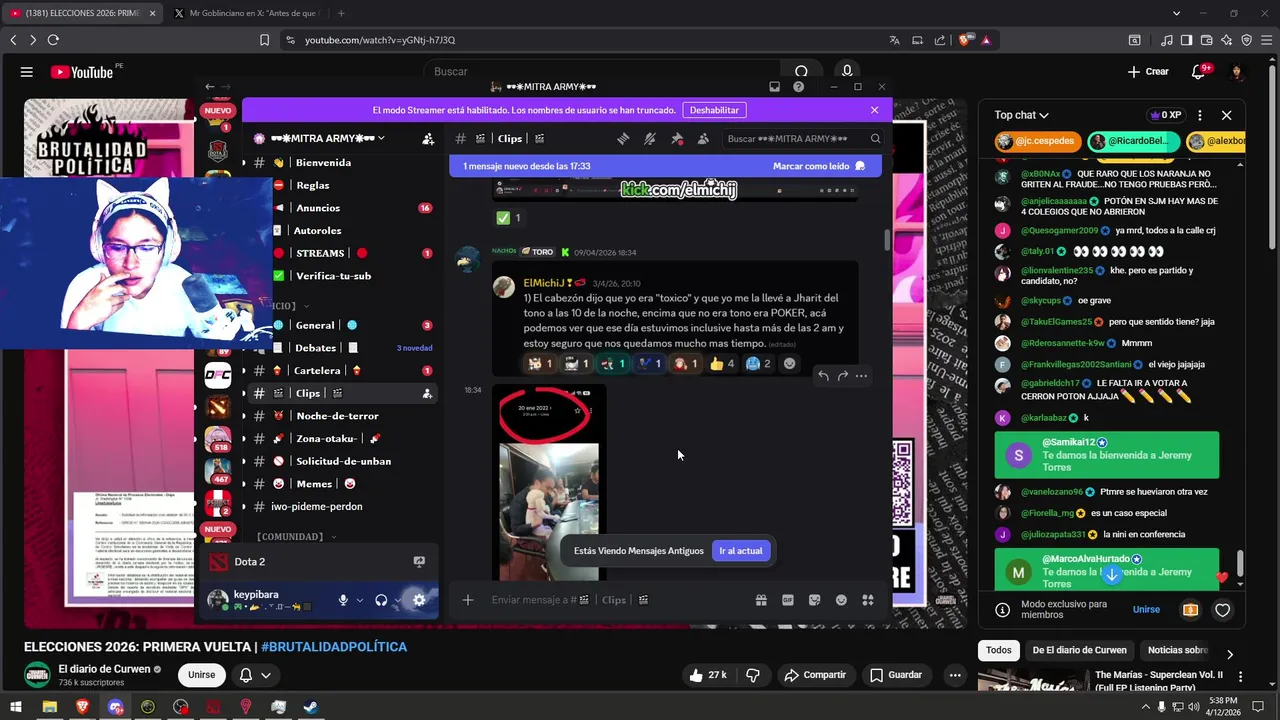
Task: Click the reply arrow on ElMichiJ message
Action: click(823, 376)
